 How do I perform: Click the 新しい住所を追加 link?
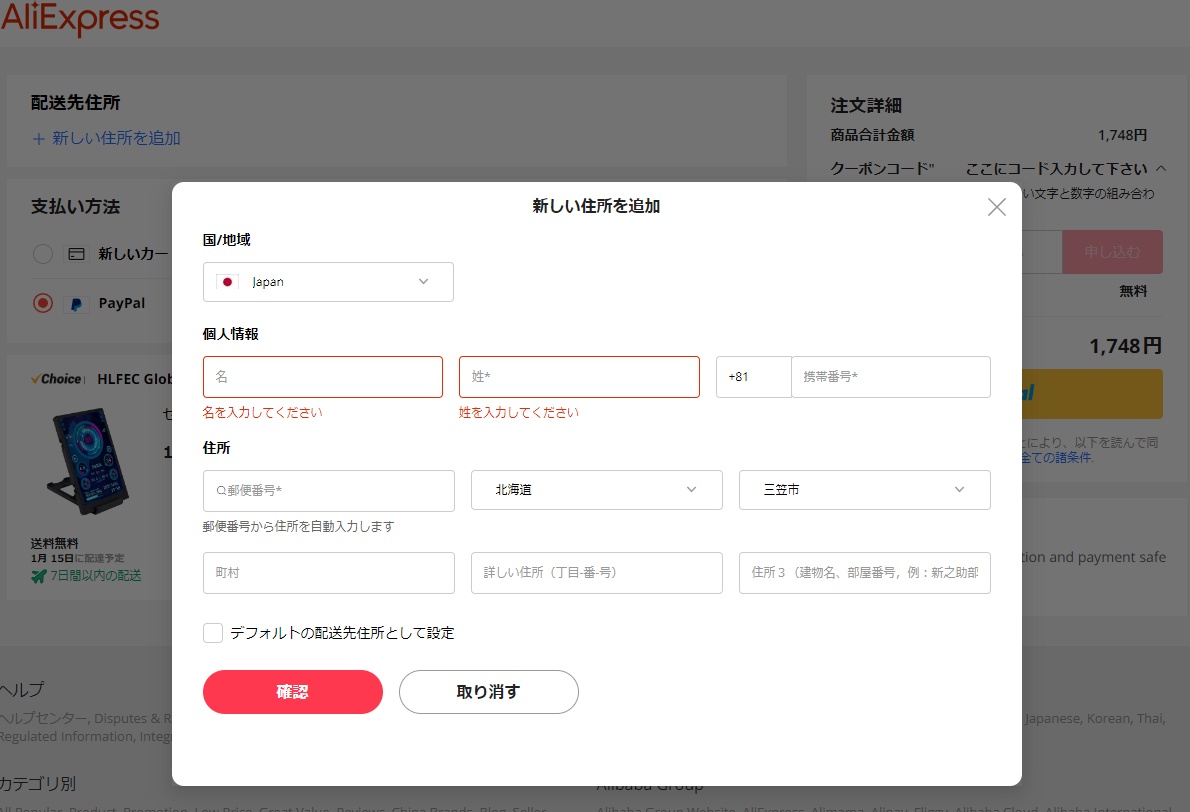[106, 139]
